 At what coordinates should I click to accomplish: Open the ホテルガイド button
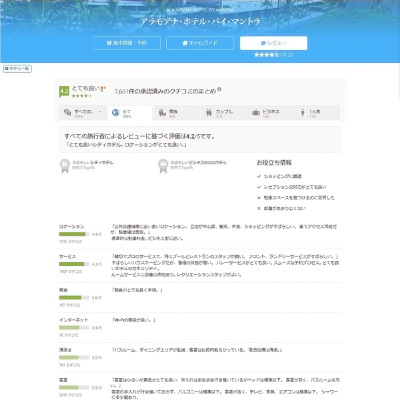pyautogui.click(x=200, y=43)
